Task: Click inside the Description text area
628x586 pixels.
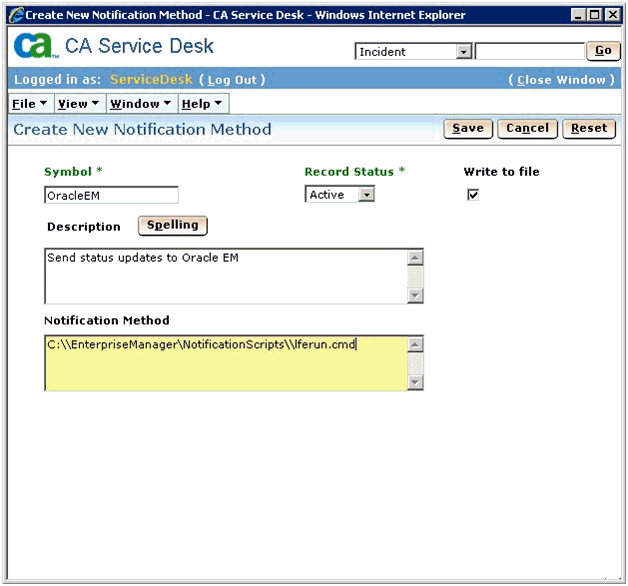Action: [x=226, y=276]
